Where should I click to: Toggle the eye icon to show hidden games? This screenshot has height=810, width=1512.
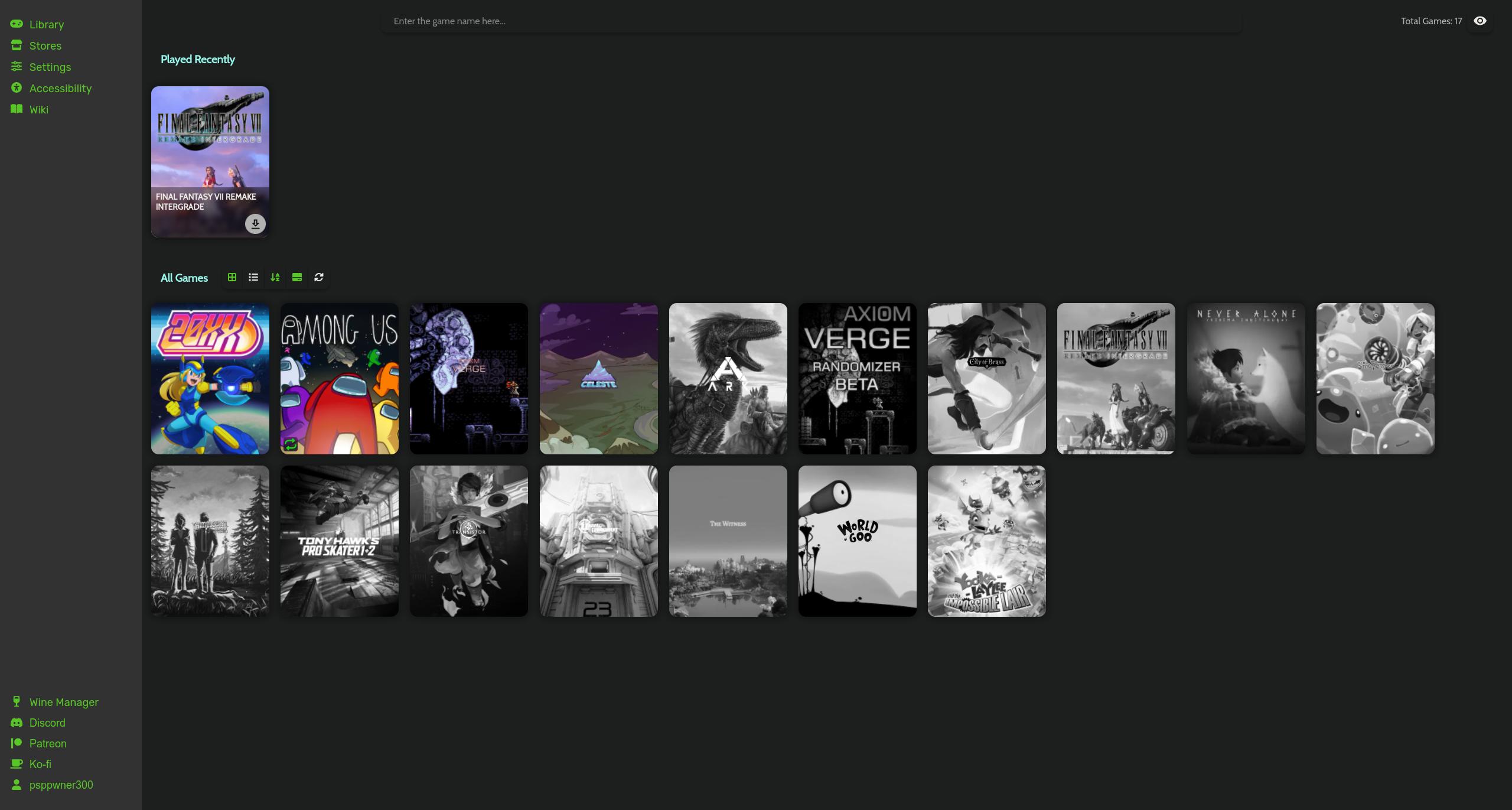1480,21
